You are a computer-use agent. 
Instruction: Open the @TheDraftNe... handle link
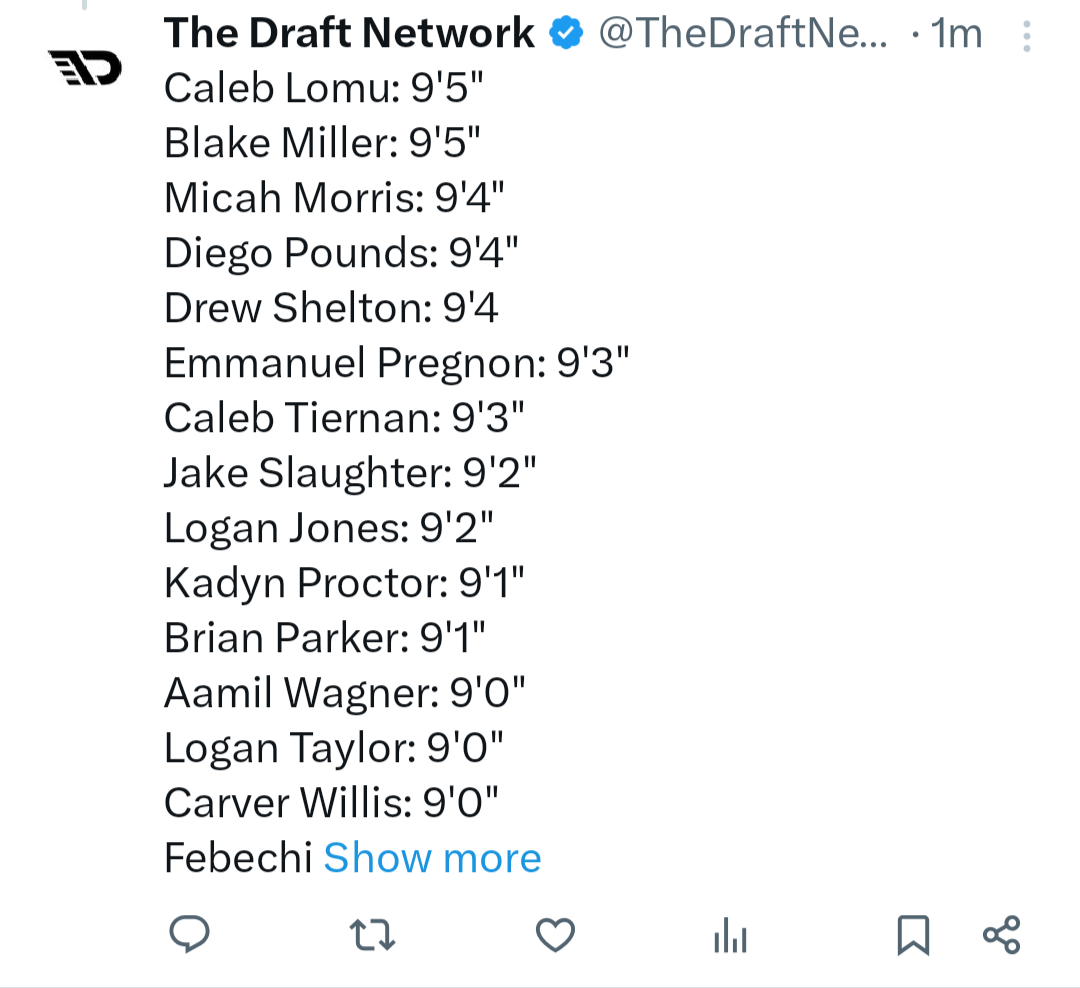pos(742,34)
